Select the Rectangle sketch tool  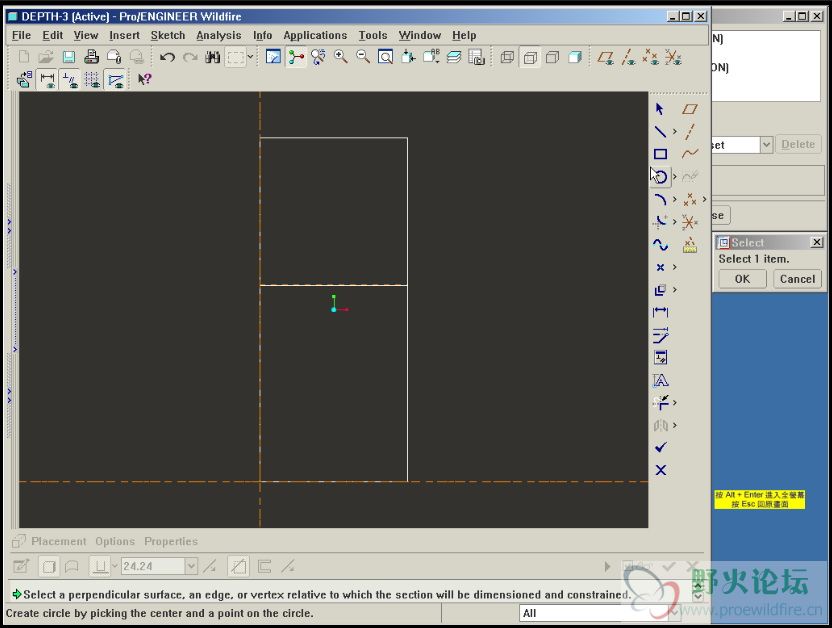click(660, 154)
